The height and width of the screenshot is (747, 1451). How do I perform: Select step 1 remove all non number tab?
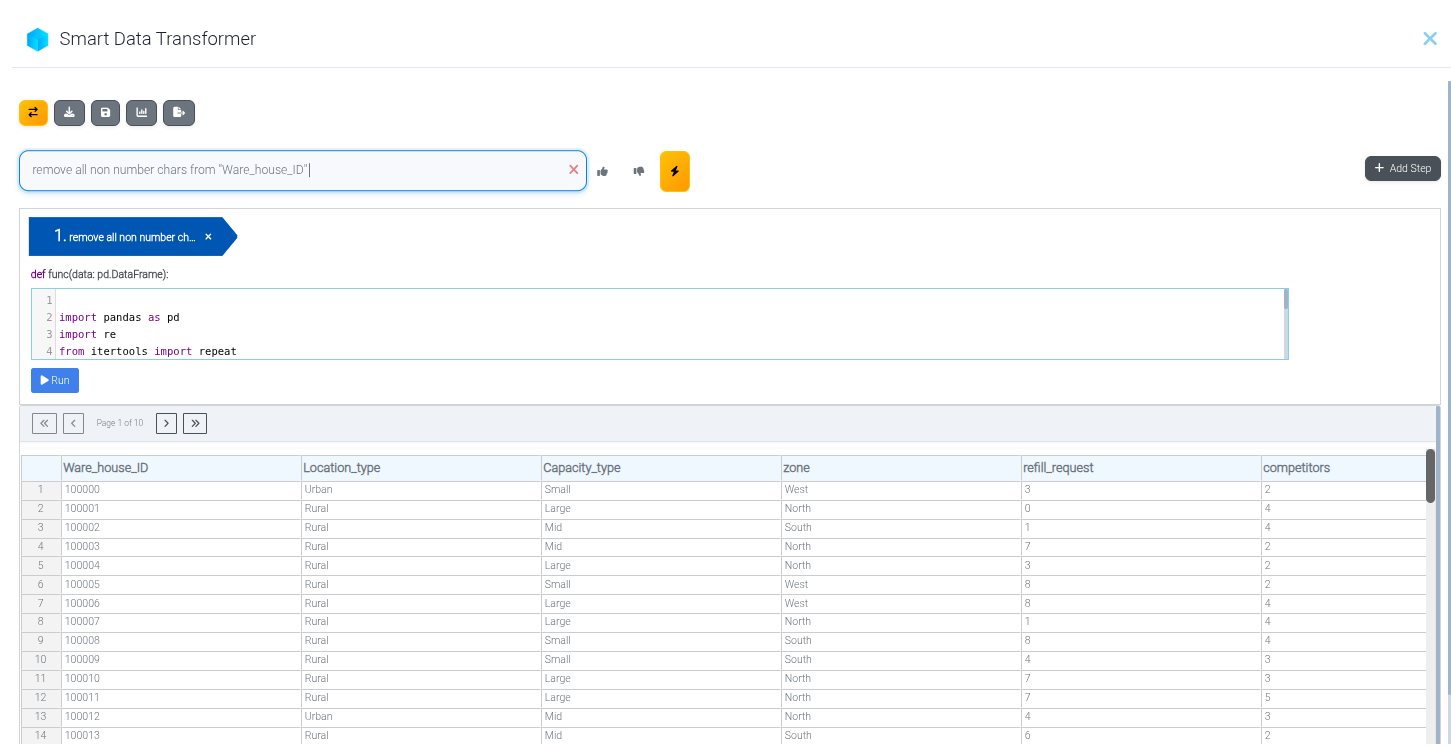click(x=125, y=237)
